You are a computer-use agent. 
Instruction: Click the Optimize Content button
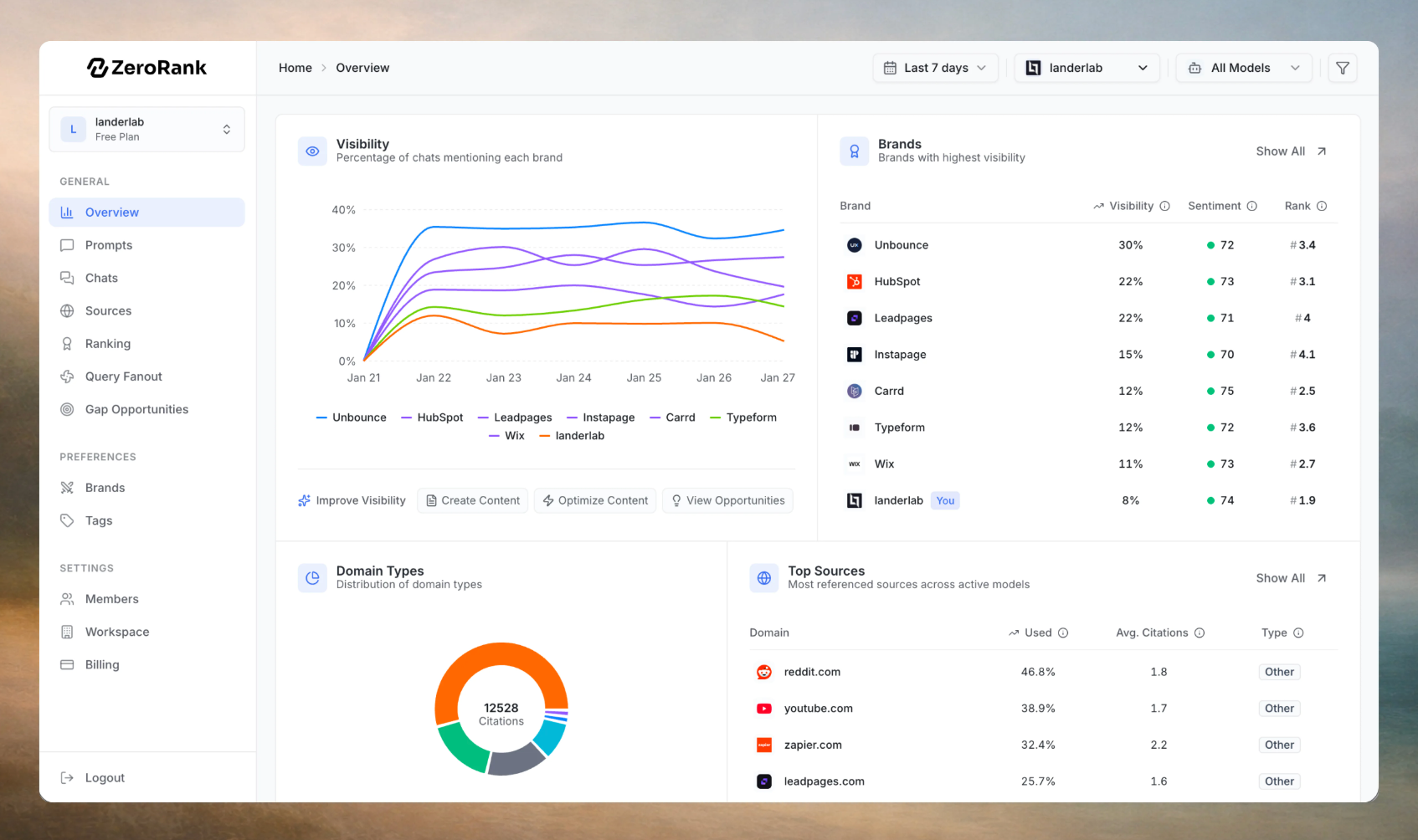(595, 500)
